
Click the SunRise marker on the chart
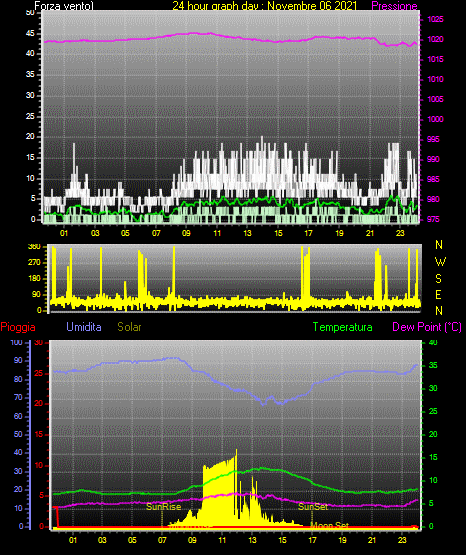[163, 507]
